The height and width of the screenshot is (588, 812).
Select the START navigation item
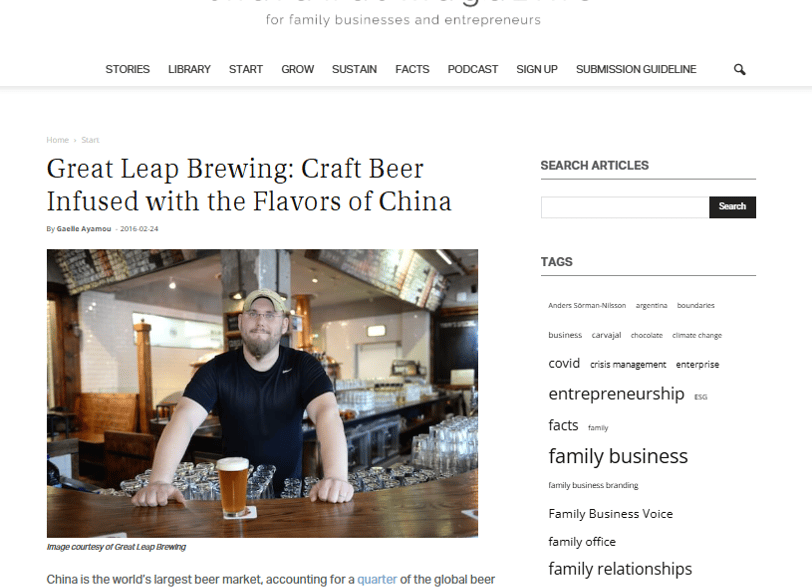[246, 69]
